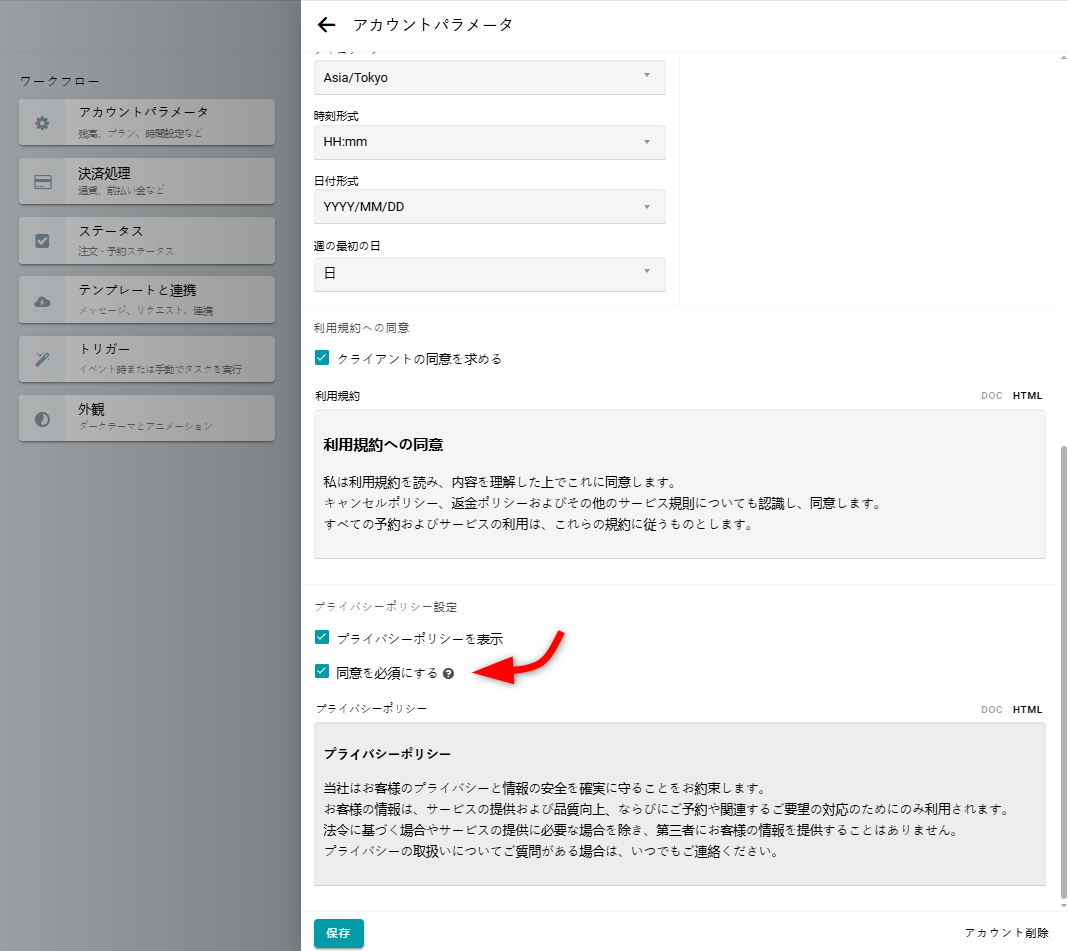
Task: Open the YYYY/MM/DD date format dropdown
Action: (x=489, y=207)
